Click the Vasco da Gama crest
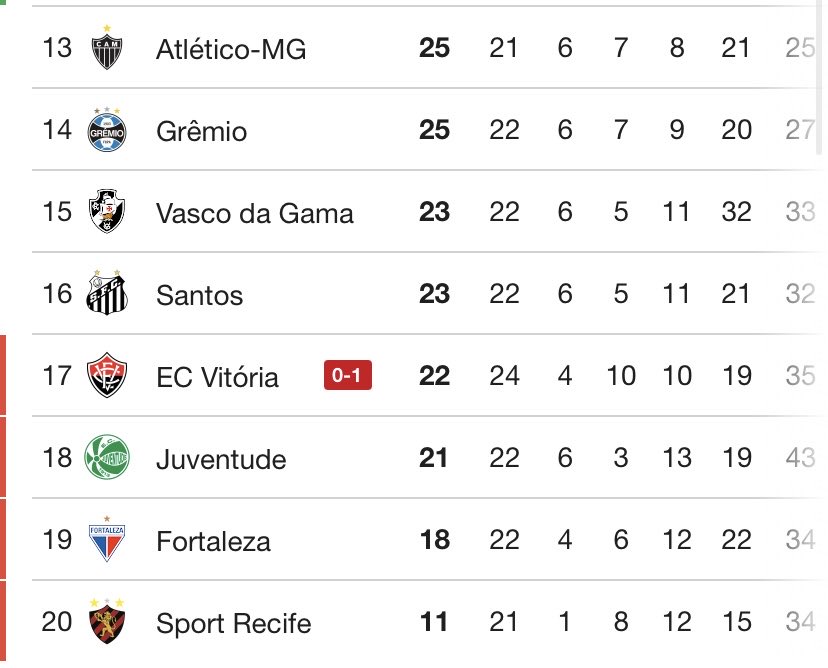This screenshot has width=828, height=668. pyautogui.click(x=107, y=212)
